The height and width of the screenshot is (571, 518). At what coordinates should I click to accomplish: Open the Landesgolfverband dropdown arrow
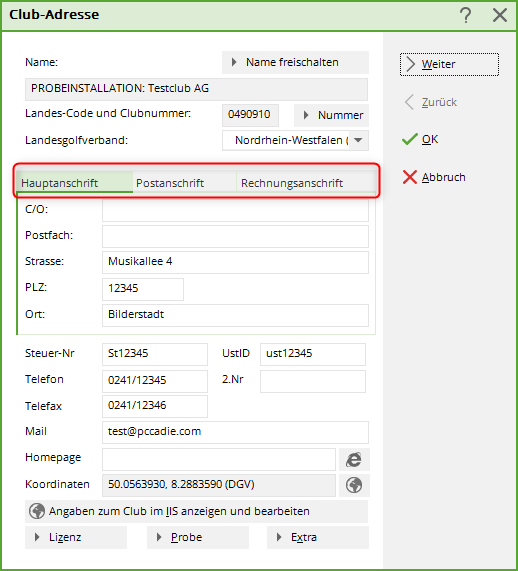click(358, 140)
